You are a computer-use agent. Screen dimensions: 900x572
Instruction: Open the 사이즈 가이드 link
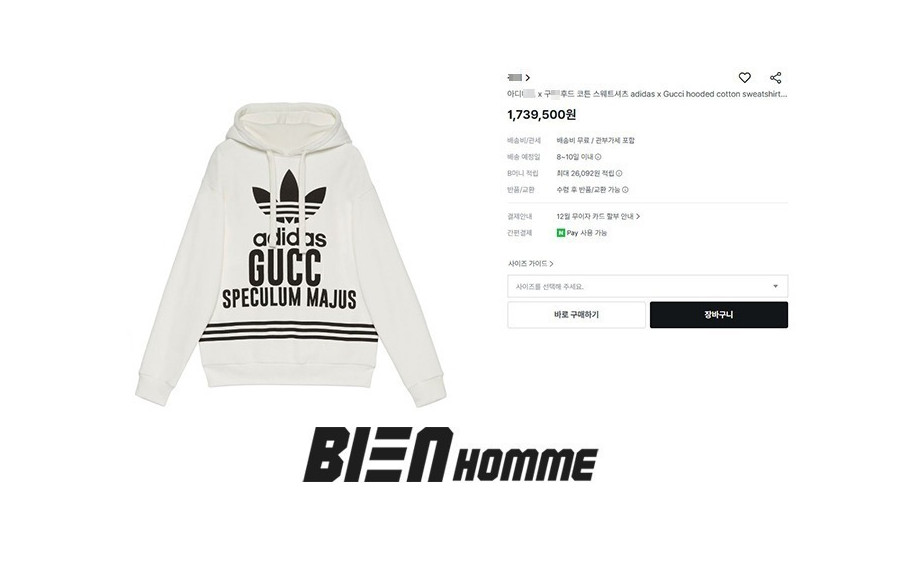[x=530, y=264]
